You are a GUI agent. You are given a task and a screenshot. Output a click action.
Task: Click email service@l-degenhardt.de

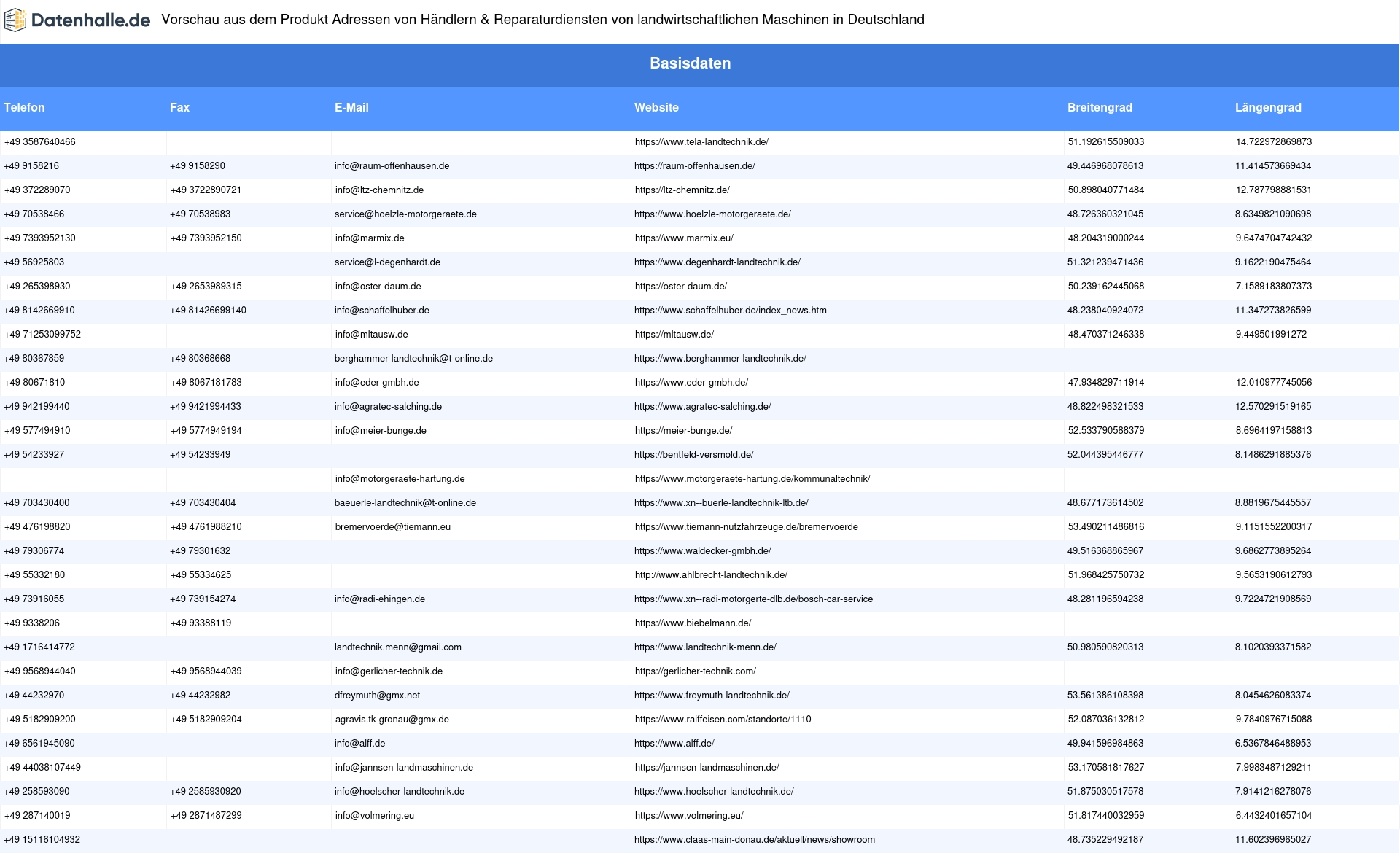click(x=387, y=262)
